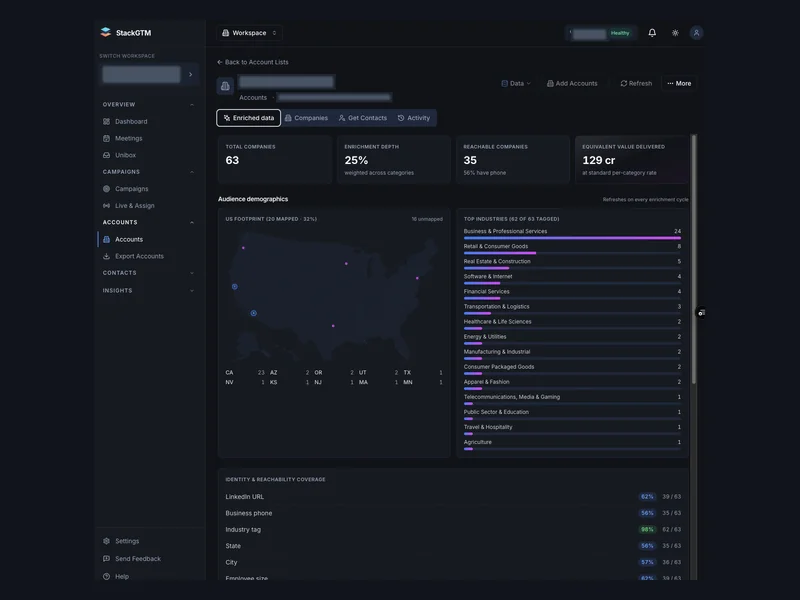
Task: Click the Business phone coverage row
Action: (453, 513)
